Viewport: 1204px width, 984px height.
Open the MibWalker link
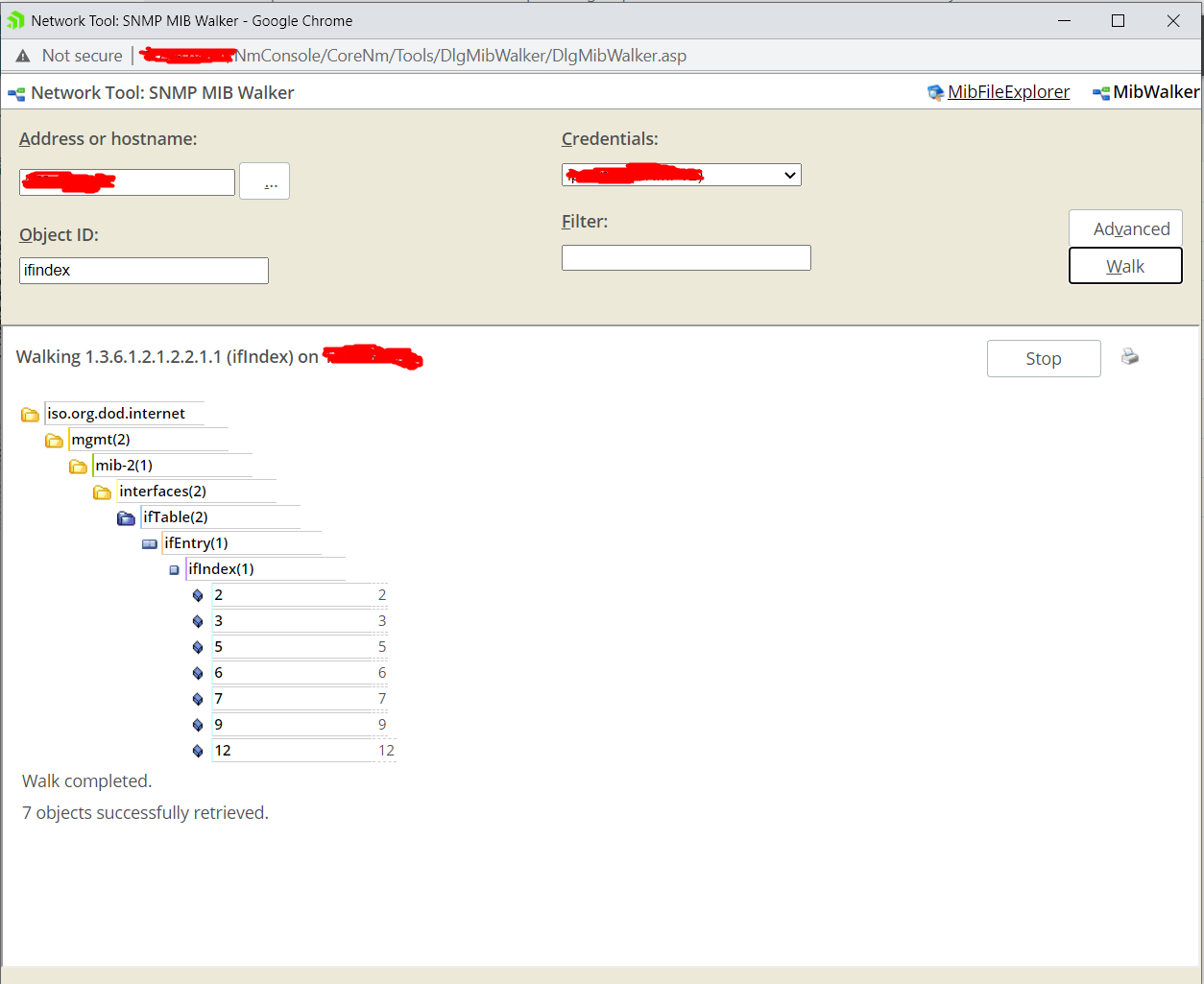click(x=1156, y=92)
